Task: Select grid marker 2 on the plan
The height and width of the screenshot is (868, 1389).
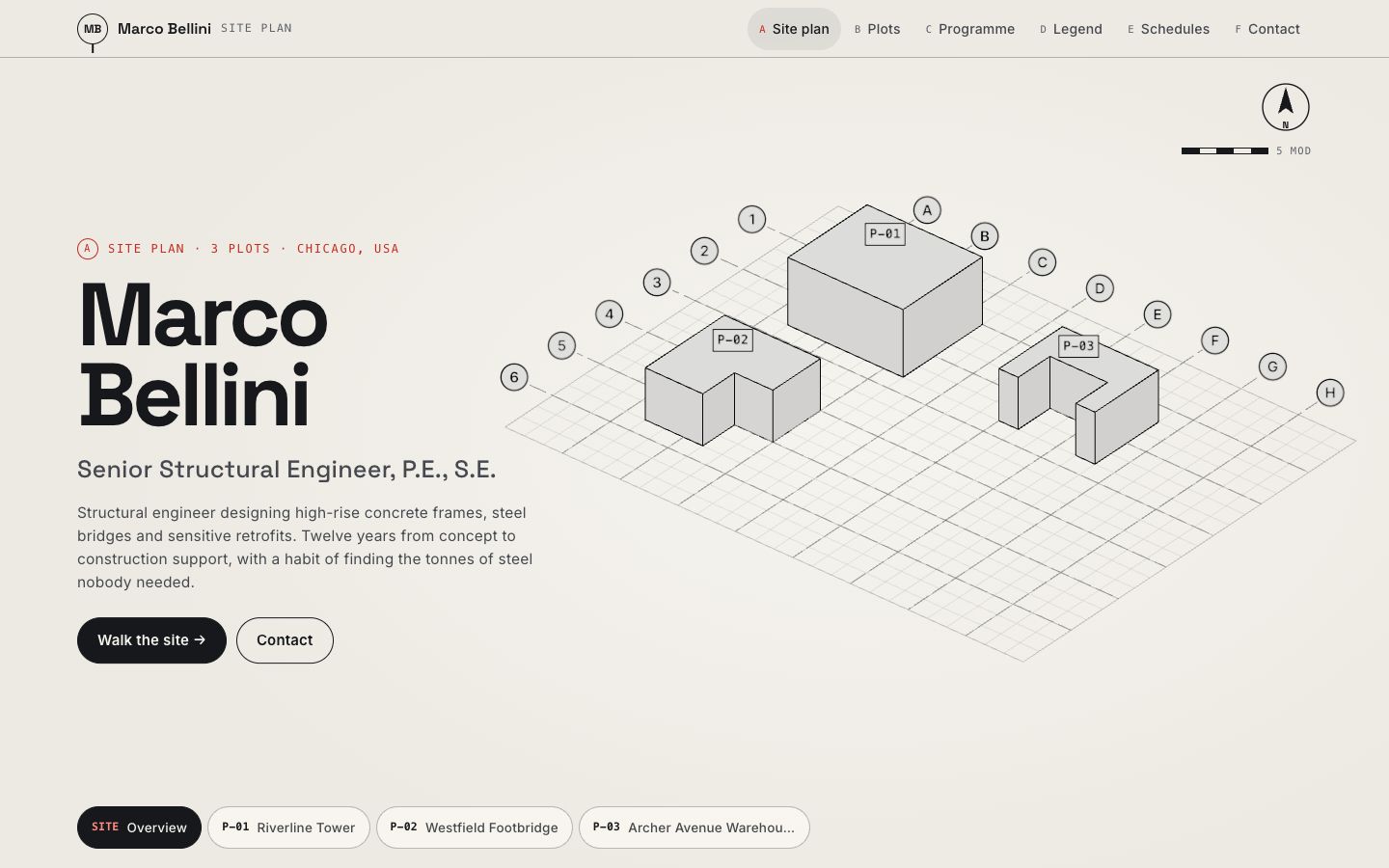Action: click(704, 251)
